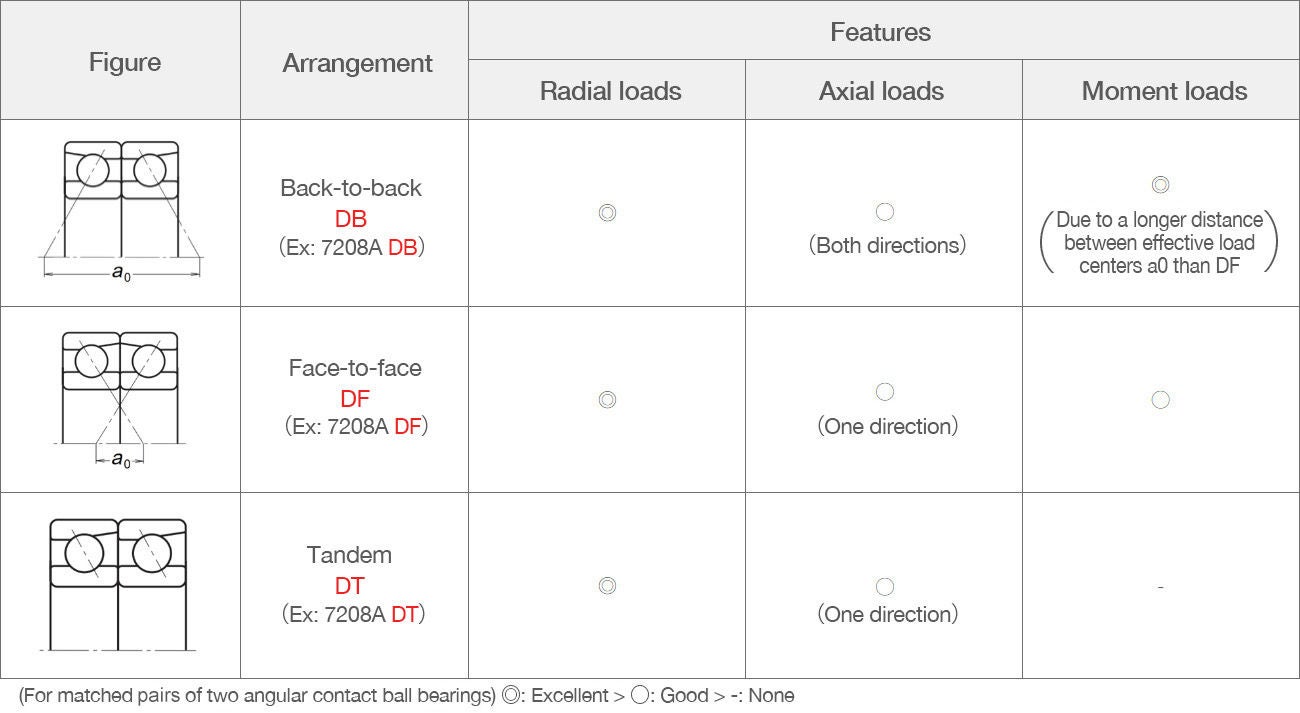Screen dimensions: 1300x713
Task: Click the Good circle for Face-to-face moment loads
Action: click(x=1160, y=400)
